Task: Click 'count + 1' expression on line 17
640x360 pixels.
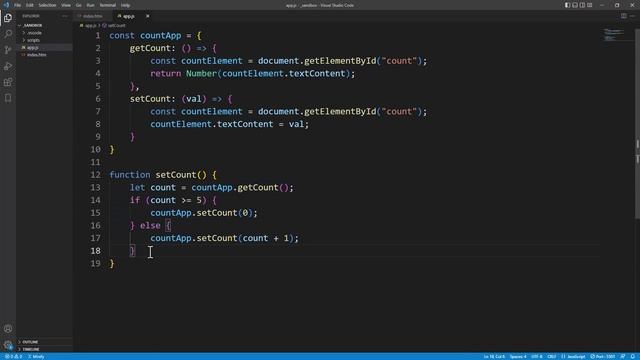Action: pos(265,238)
